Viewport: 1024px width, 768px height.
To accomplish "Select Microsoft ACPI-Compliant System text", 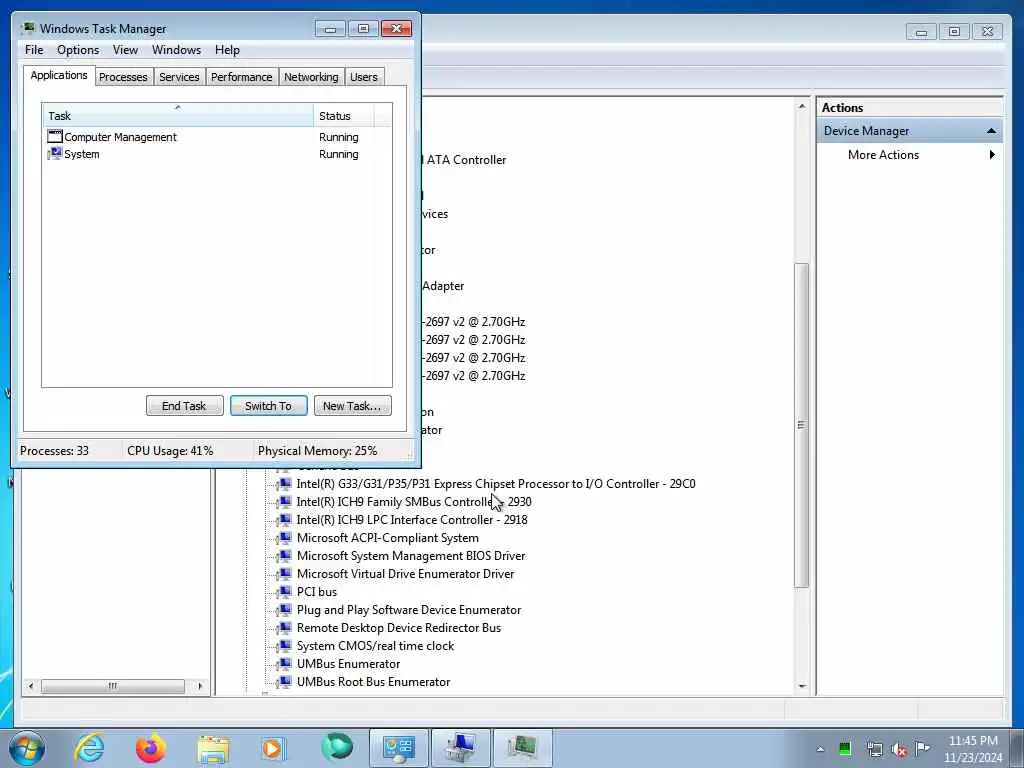I will pos(388,537).
